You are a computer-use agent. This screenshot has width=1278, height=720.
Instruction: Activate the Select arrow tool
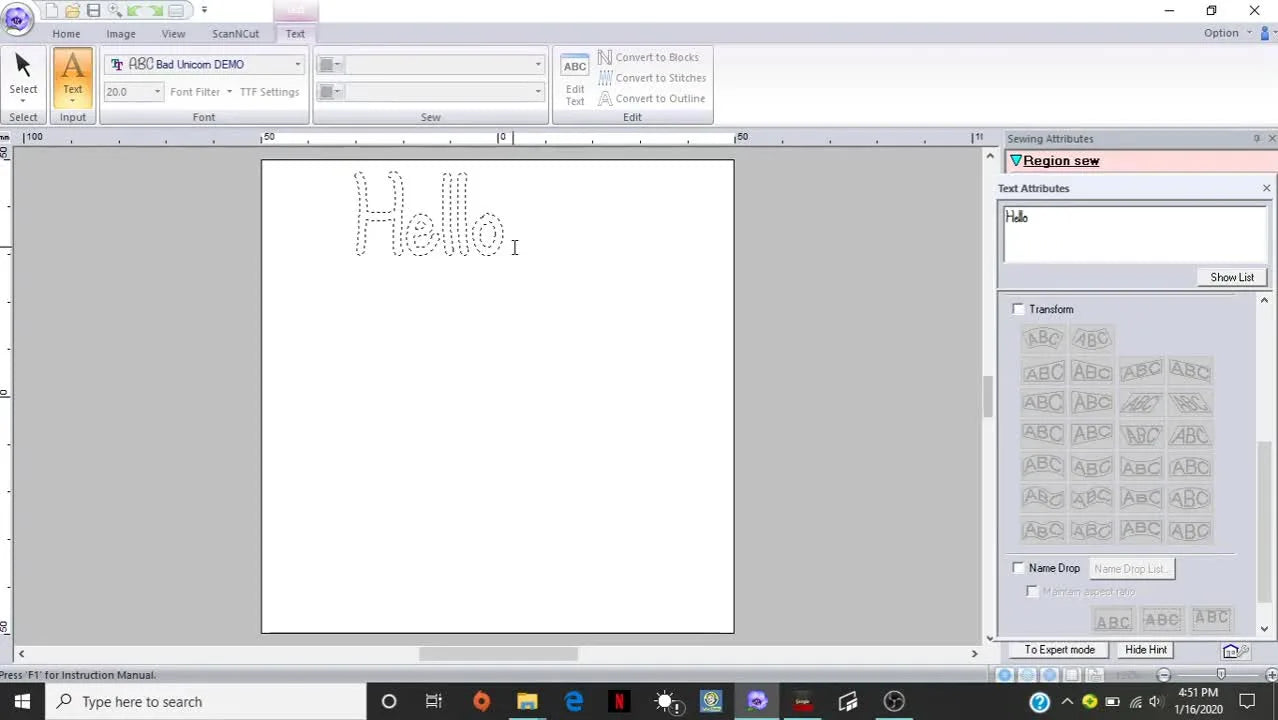[x=23, y=70]
